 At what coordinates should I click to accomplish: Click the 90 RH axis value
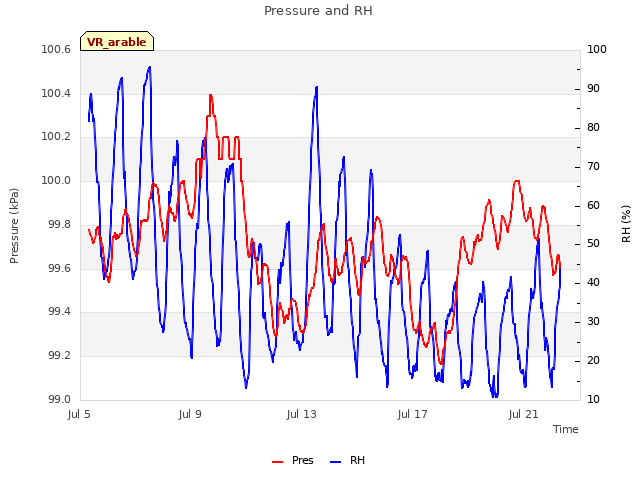(593, 89)
